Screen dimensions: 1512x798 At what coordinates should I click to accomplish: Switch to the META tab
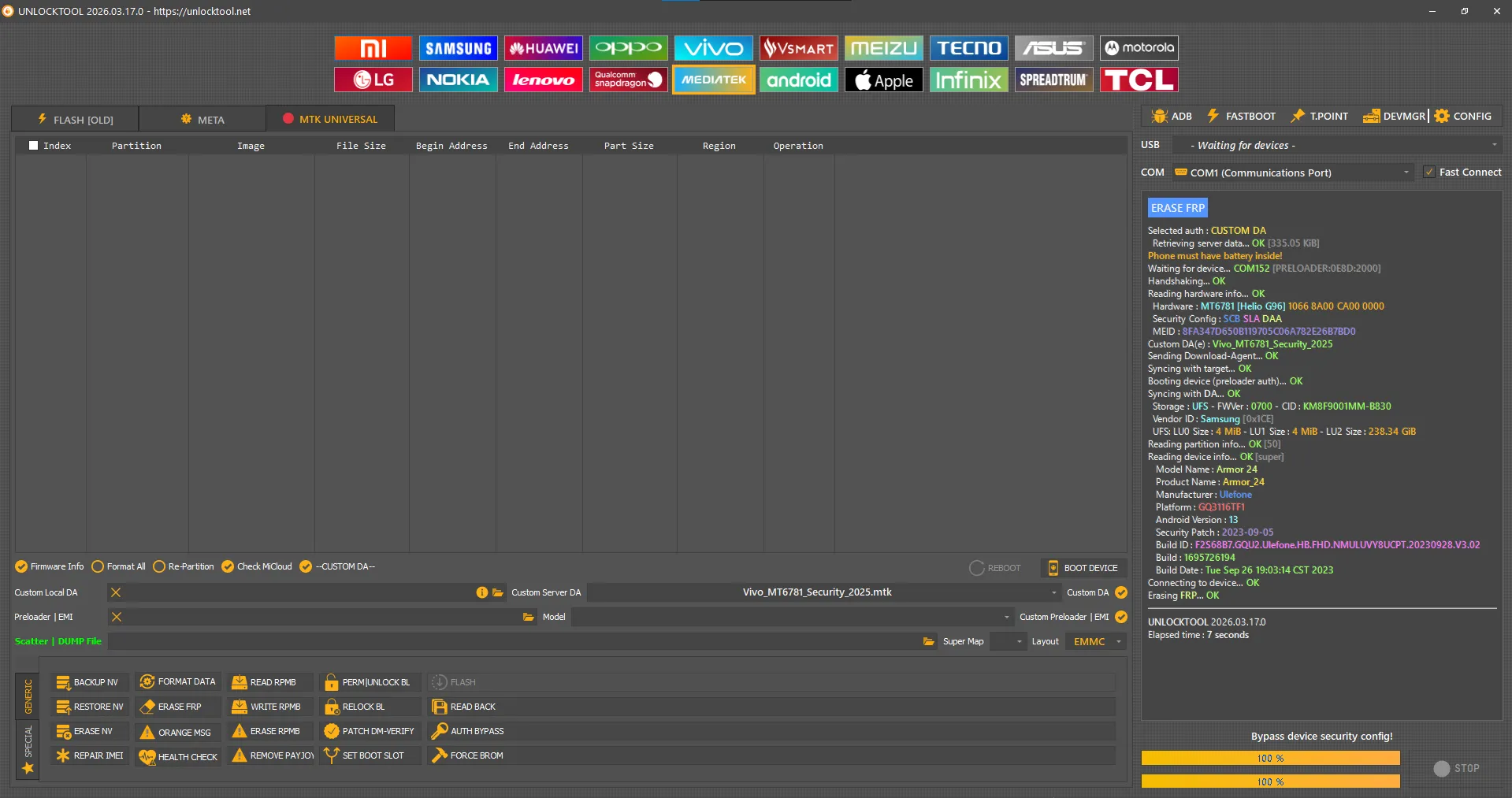(x=202, y=120)
